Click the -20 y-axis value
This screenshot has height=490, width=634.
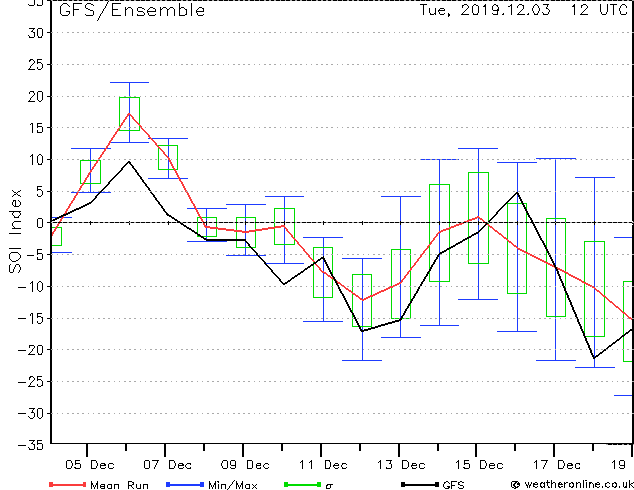pos(31,350)
